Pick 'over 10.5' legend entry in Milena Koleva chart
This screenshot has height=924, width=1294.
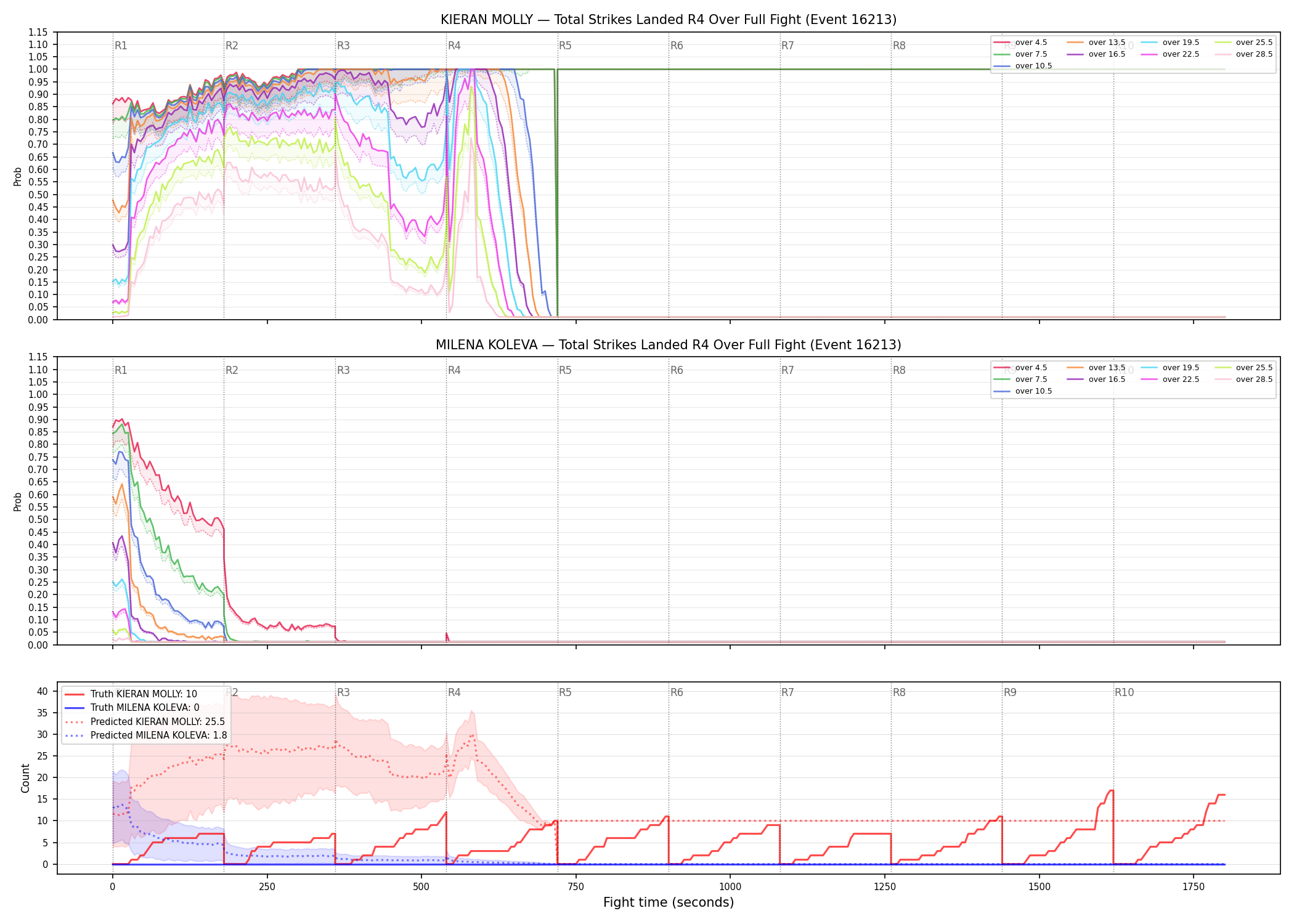(x=1023, y=391)
